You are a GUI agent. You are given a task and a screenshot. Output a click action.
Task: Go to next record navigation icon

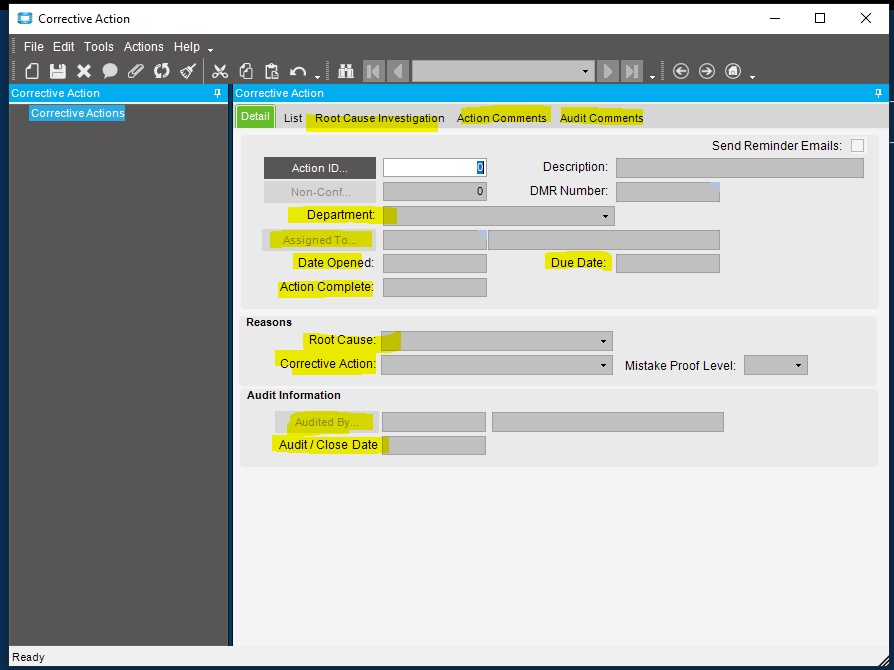pyautogui.click(x=608, y=71)
